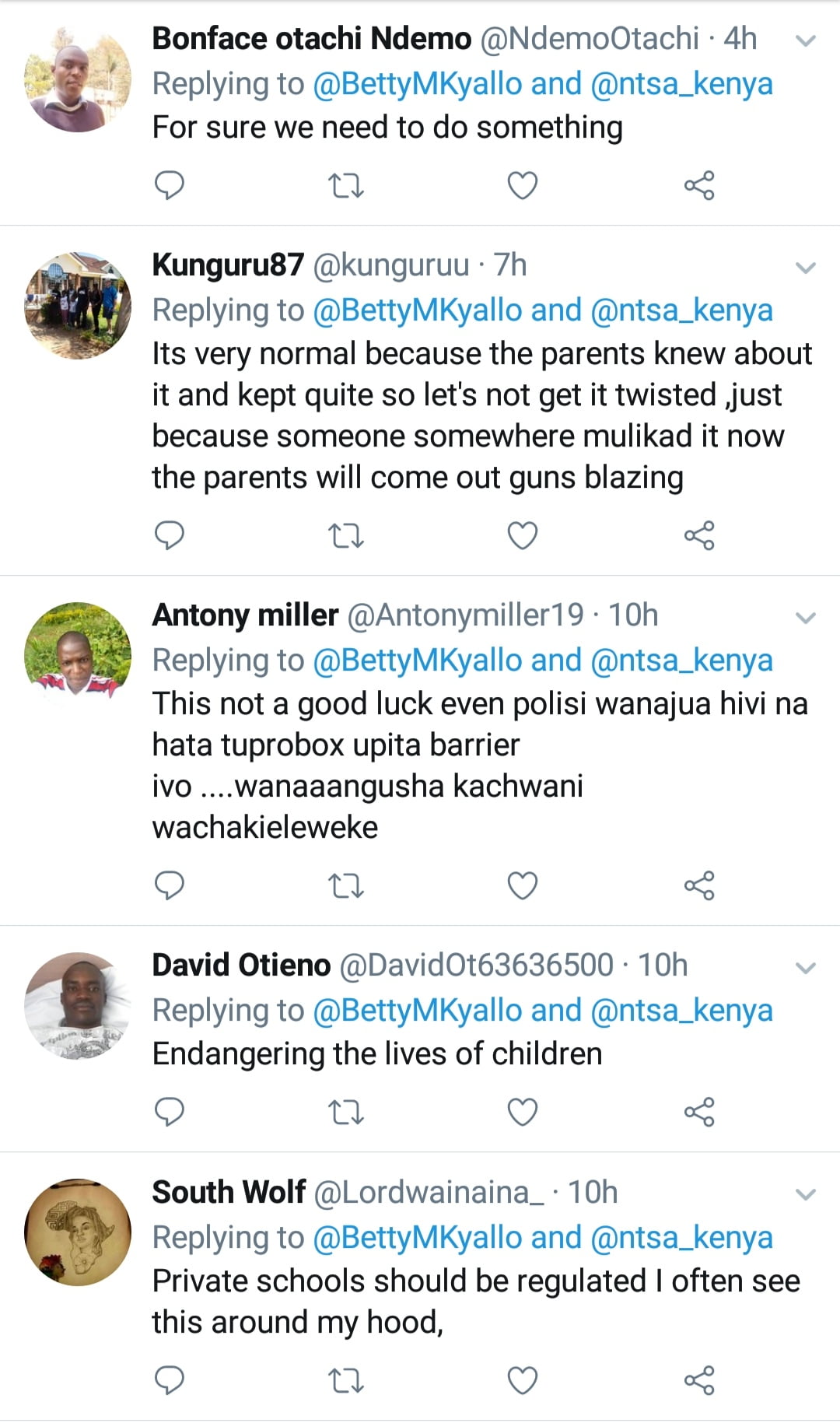This screenshot has height=1423, width=840.
Task: Reply to Antony miller's tweet
Action: (170, 886)
